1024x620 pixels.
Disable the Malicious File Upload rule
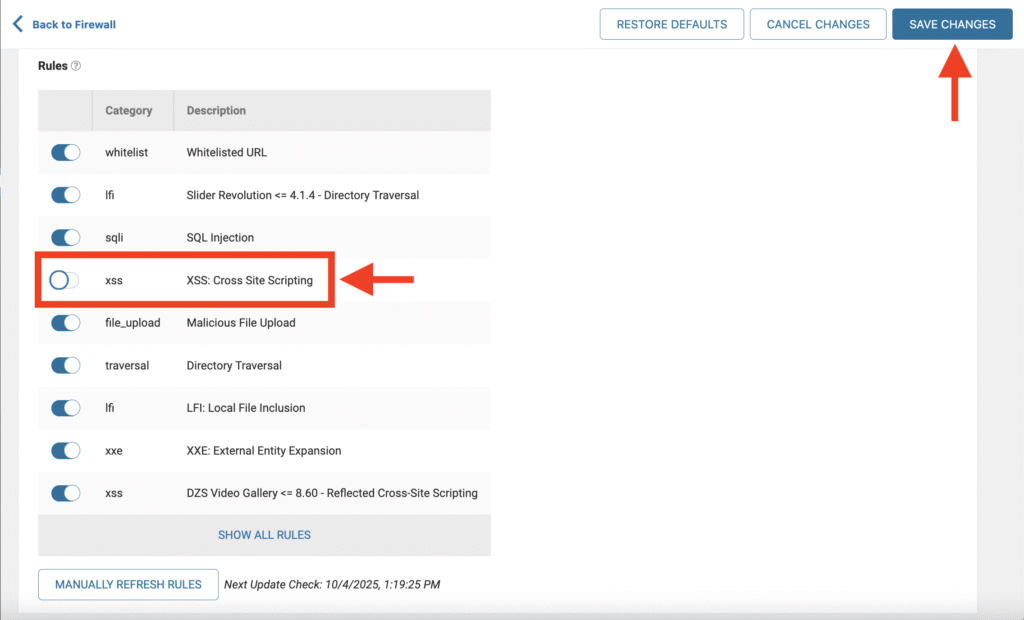click(66, 323)
